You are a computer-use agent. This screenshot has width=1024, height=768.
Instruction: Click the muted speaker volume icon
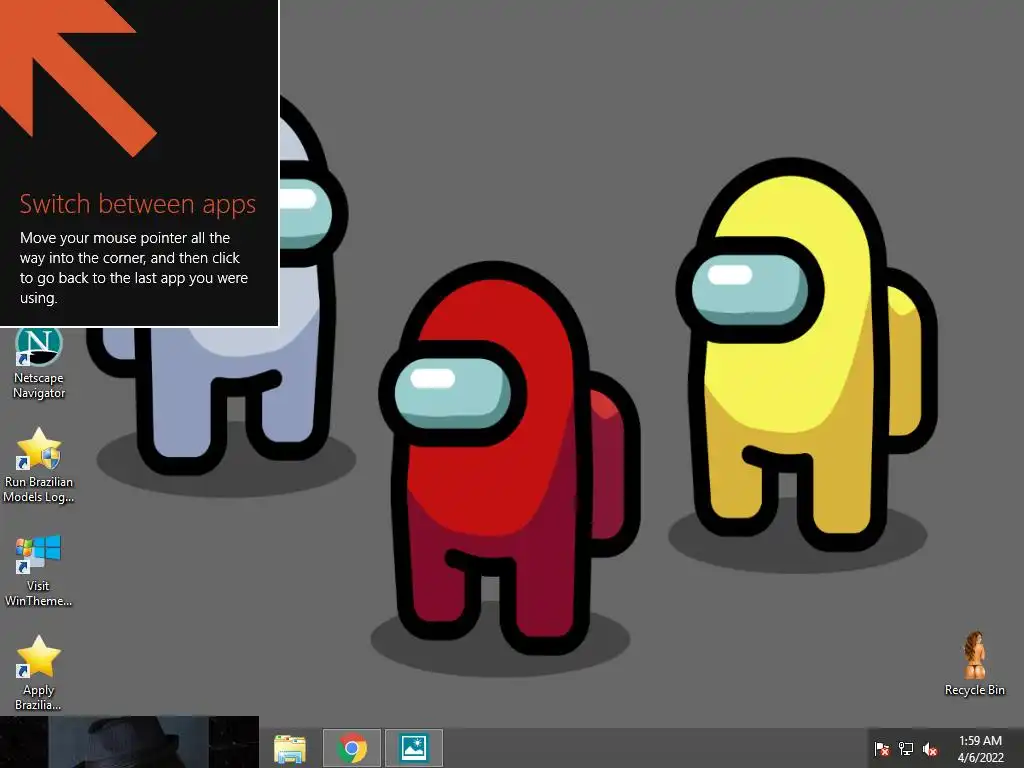click(930, 748)
